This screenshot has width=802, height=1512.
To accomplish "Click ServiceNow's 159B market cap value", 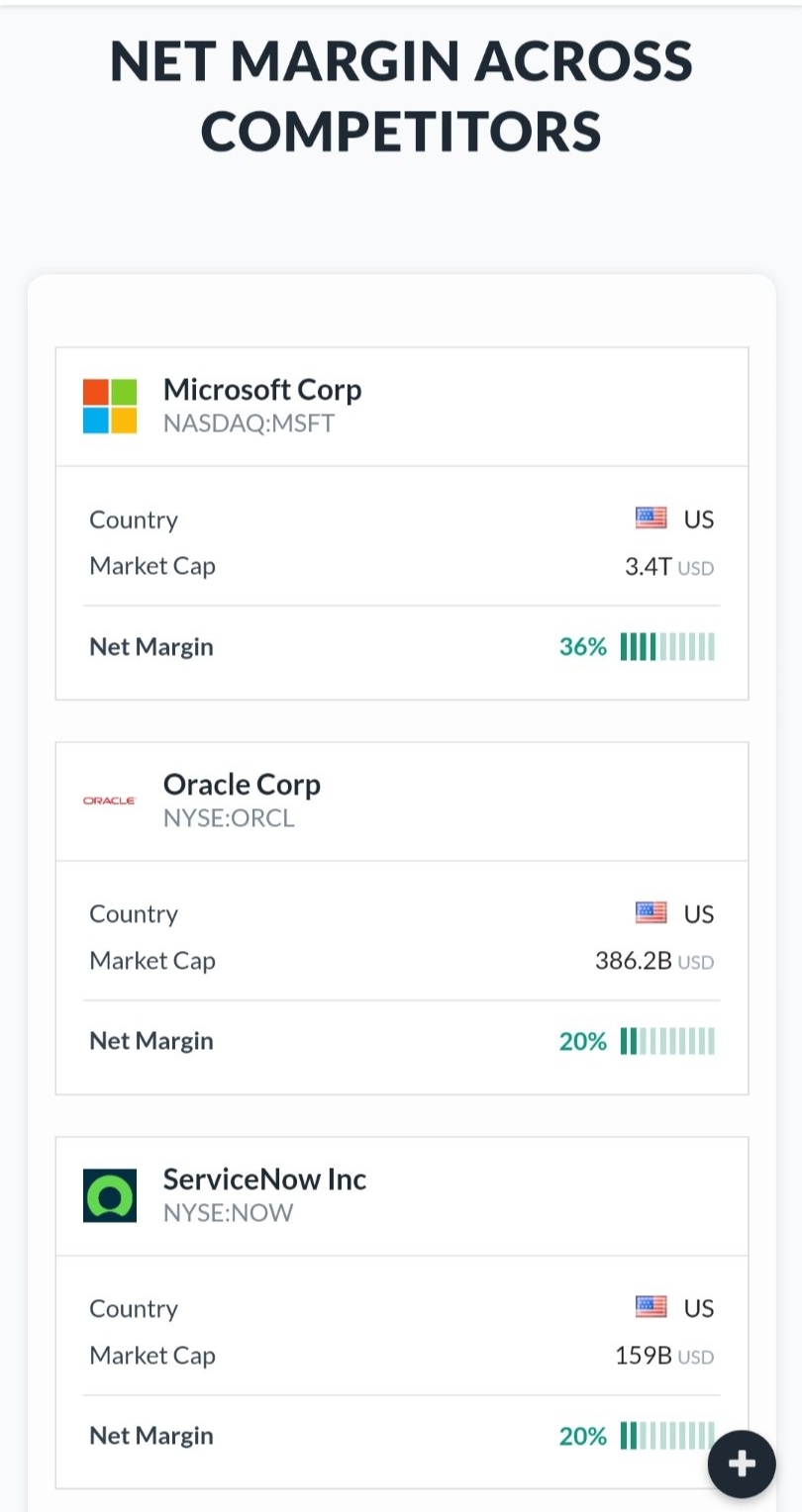I will coord(644,1356).
